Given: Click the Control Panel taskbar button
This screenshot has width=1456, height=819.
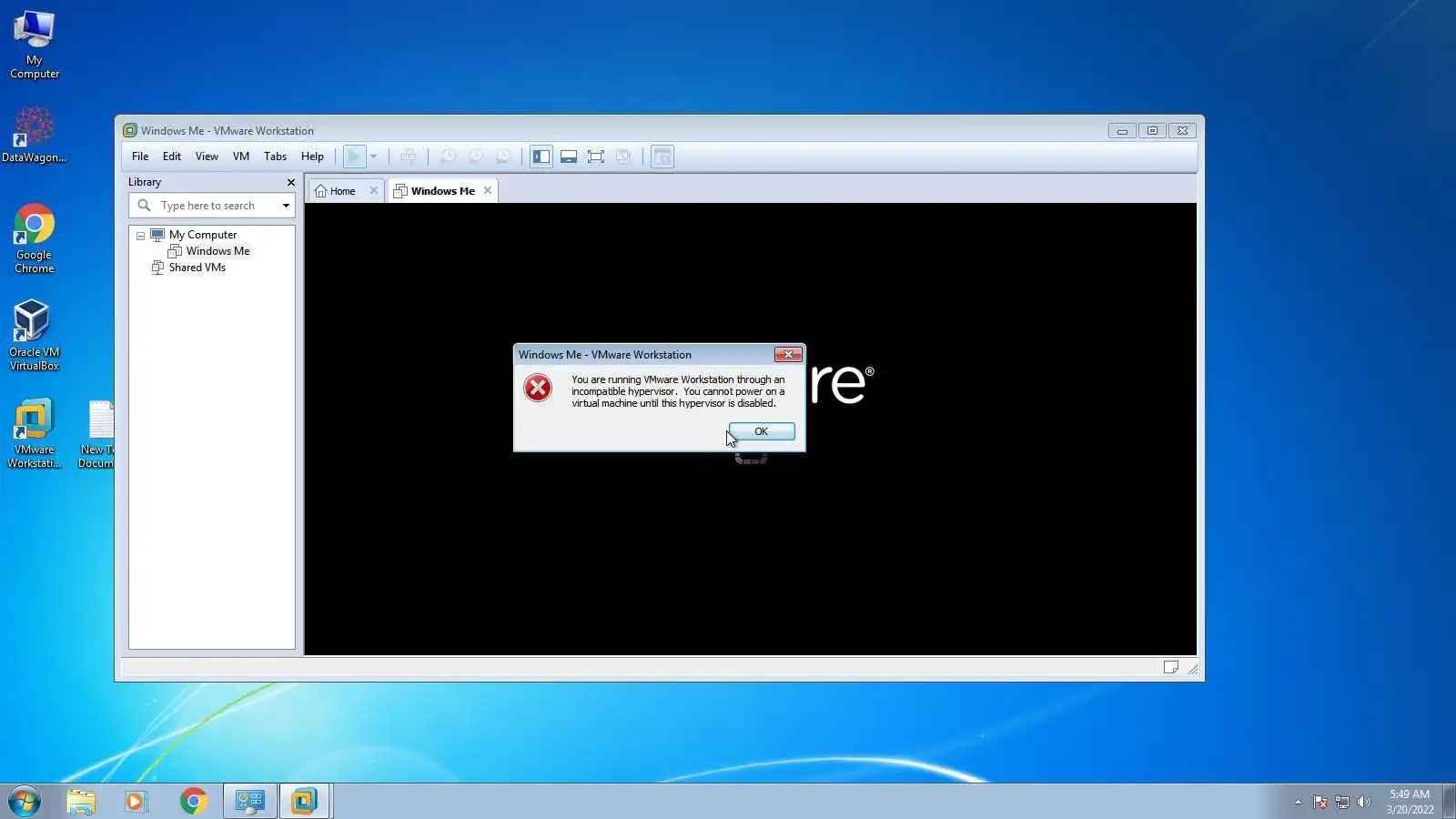Looking at the screenshot, I should 249,802.
